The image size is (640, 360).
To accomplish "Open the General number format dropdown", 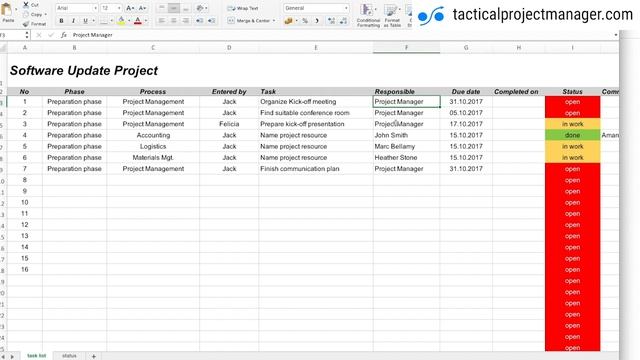I will tap(346, 8).
